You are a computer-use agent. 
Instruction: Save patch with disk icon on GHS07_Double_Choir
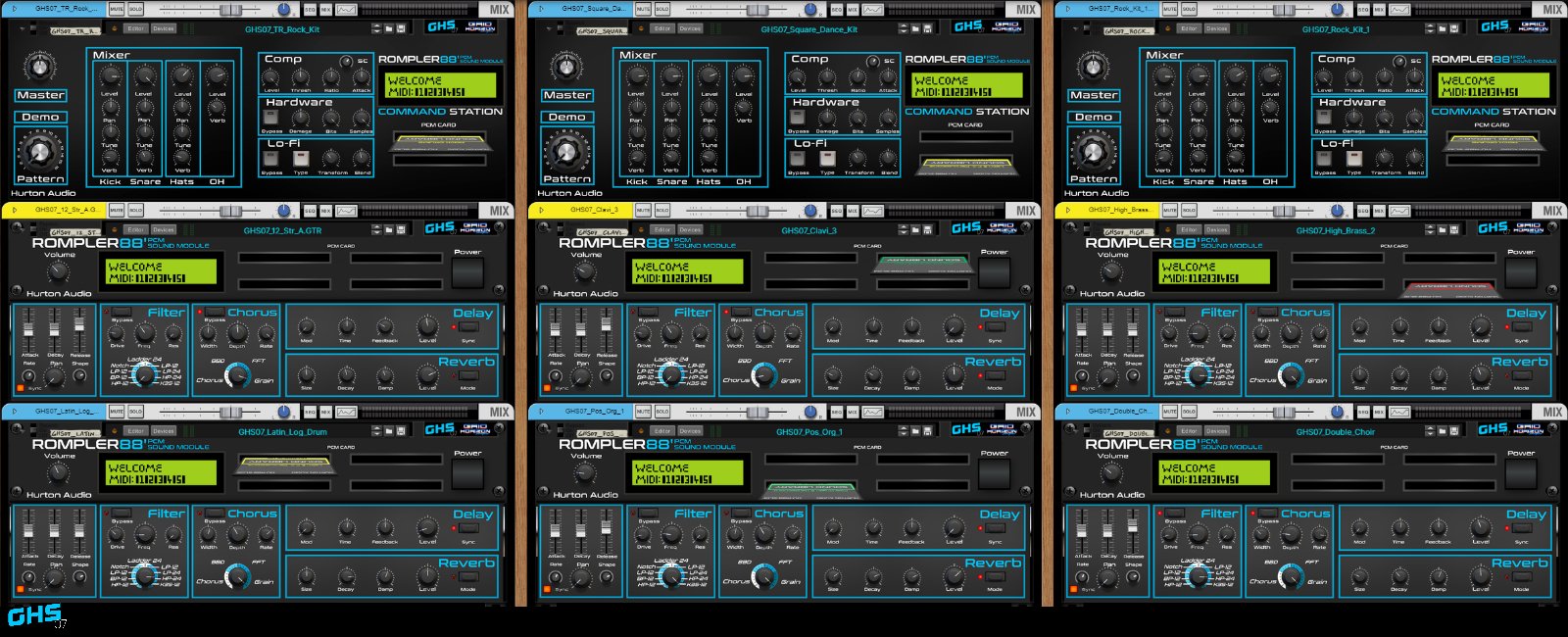1453,432
